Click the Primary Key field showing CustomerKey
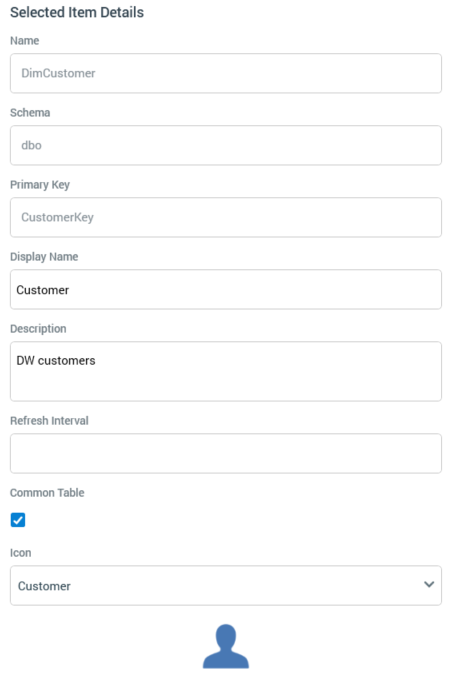Screen dimensions: 452x677 pyautogui.click(x=226, y=217)
